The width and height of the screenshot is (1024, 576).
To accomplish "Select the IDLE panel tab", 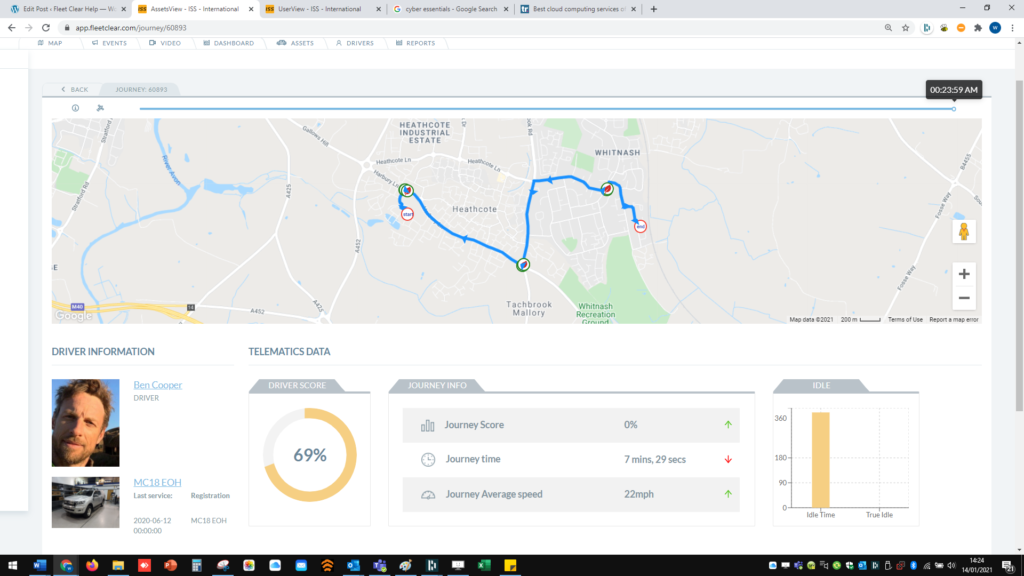I will (x=821, y=385).
